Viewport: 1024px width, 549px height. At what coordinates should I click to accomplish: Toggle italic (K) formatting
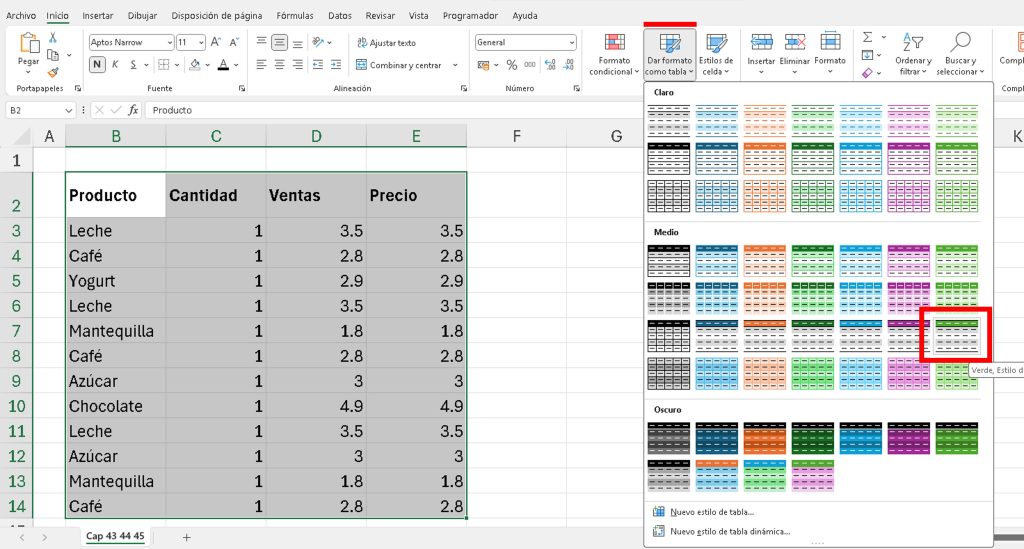click(x=116, y=65)
